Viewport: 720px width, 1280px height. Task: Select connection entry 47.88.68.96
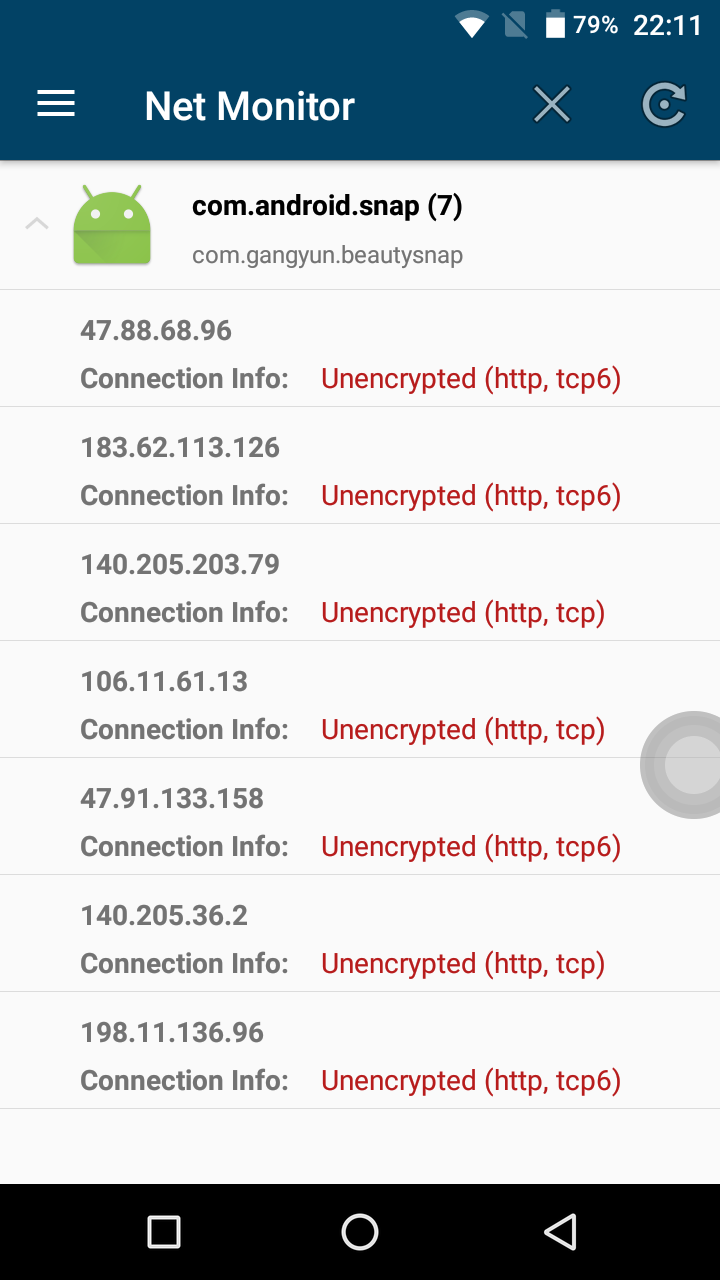click(x=360, y=349)
